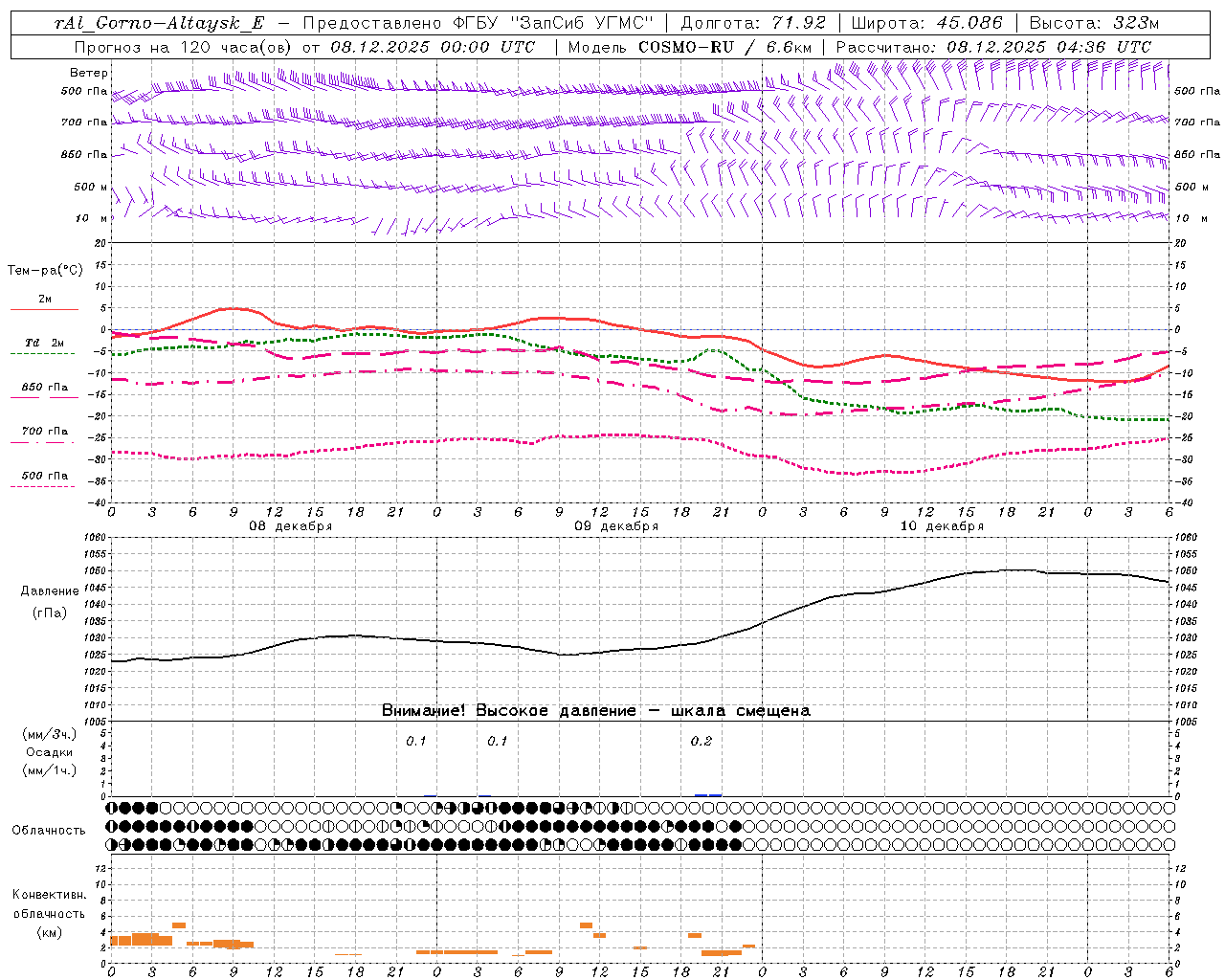Image resolution: width=1225 pixels, height=980 pixels.
Task: Click the 08 декабря date label
Action: point(291,526)
